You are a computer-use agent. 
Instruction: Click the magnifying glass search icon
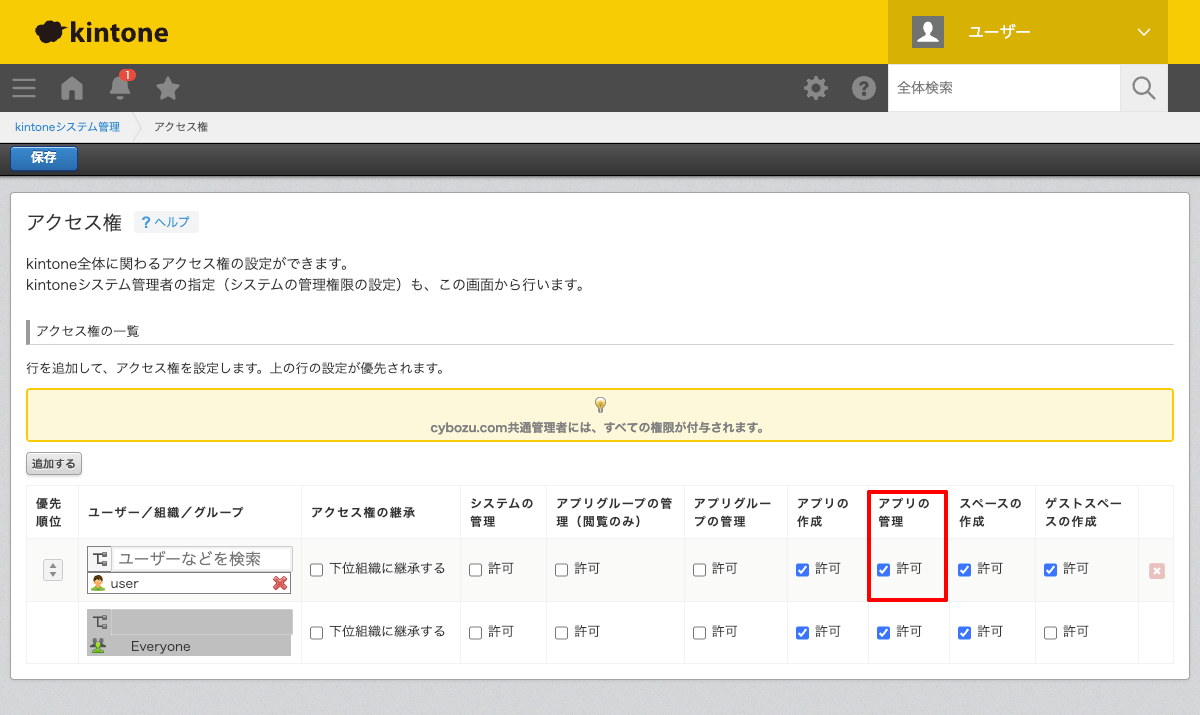pos(1143,88)
